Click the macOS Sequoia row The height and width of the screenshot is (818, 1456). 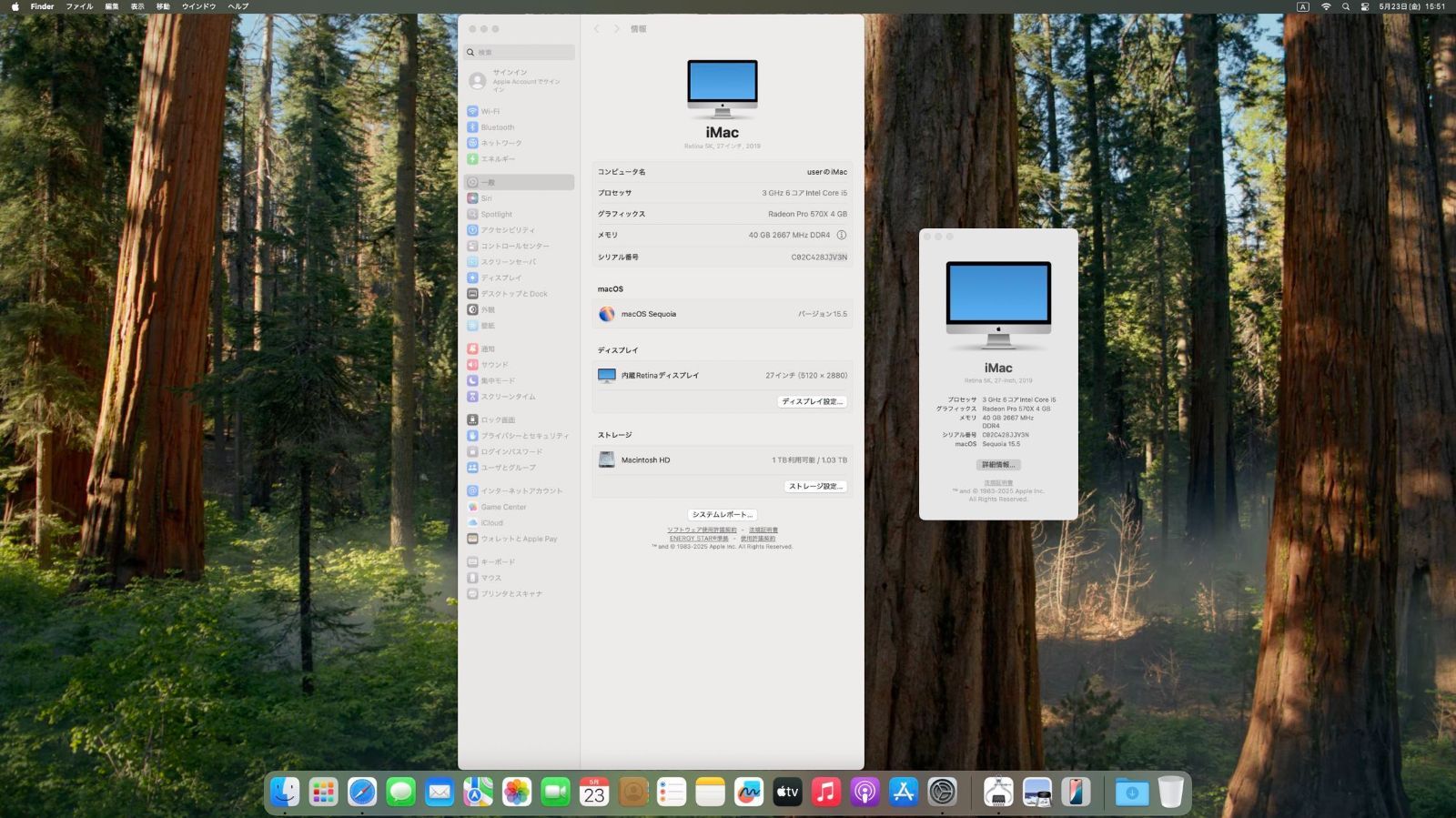[x=723, y=314]
